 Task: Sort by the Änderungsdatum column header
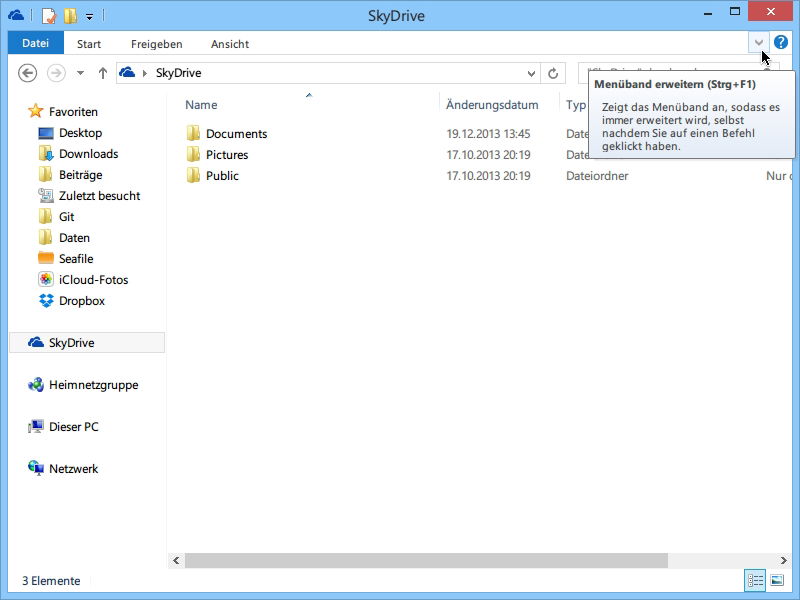(x=492, y=105)
